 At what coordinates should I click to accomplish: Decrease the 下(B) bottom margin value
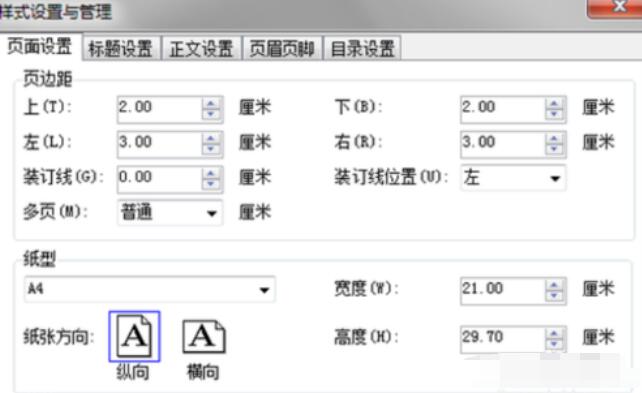[x=554, y=115]
